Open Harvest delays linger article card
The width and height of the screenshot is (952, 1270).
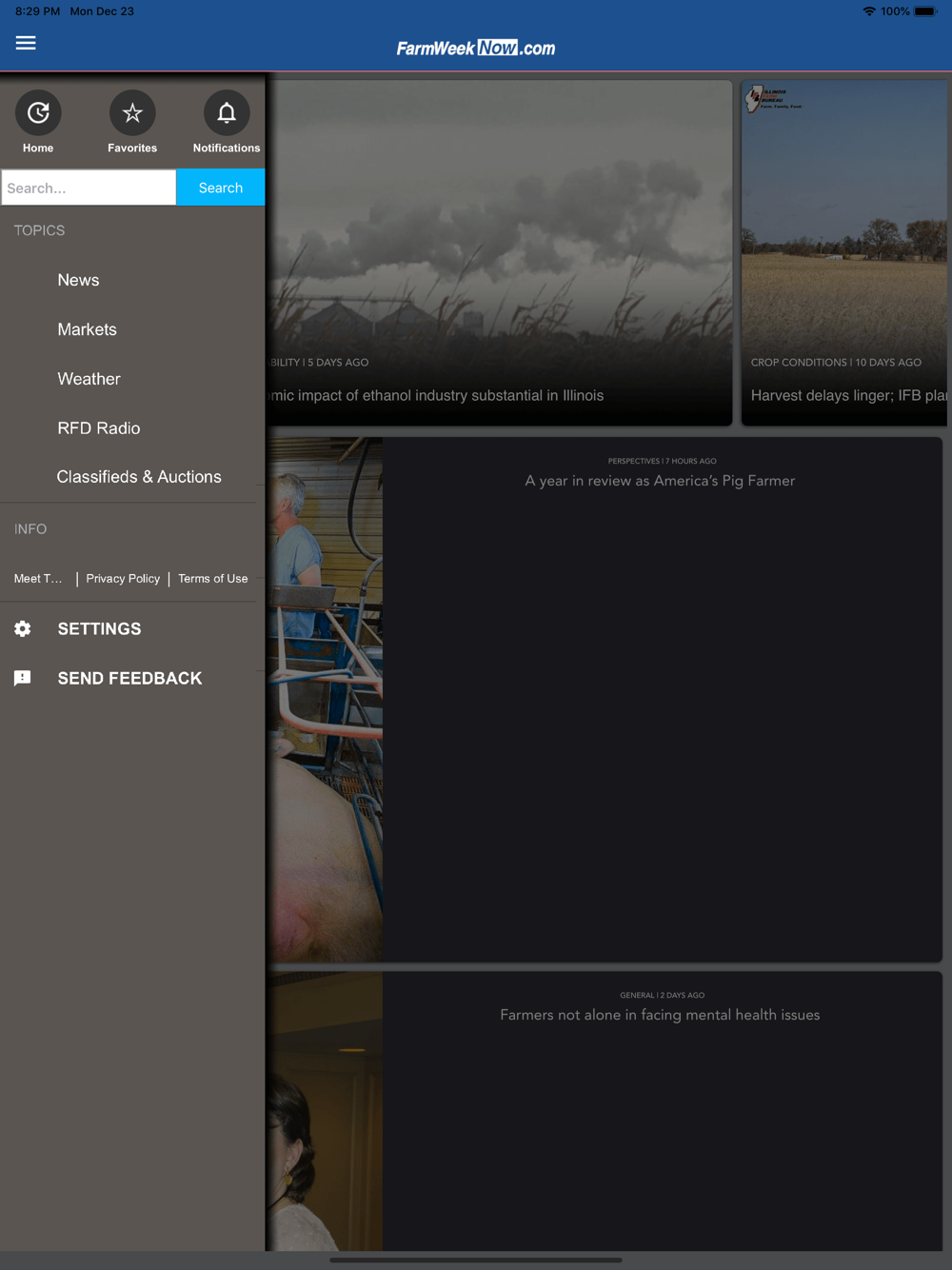tap(846, 252)
